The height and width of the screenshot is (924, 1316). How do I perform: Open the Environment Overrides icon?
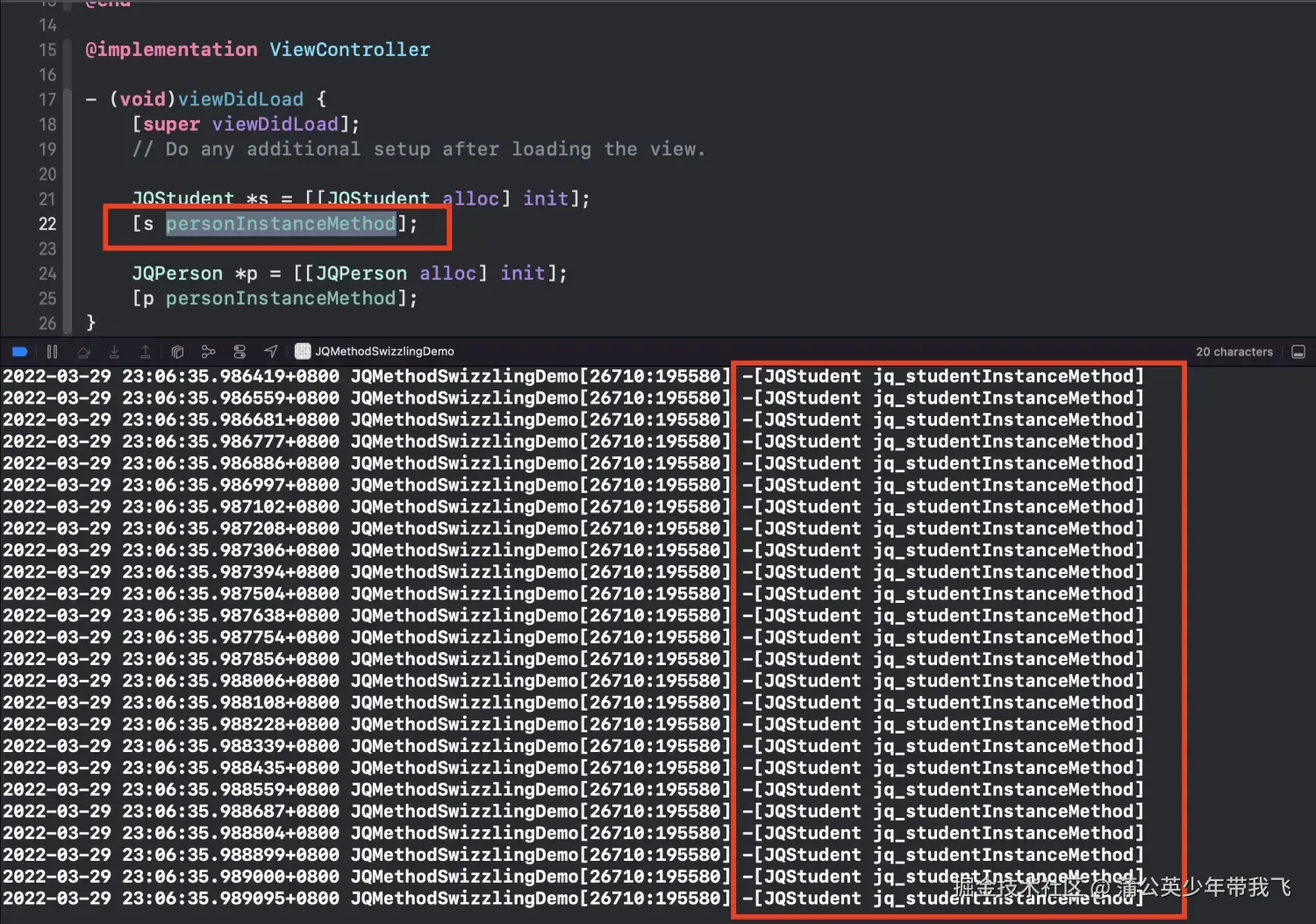(x=240, y=352)
